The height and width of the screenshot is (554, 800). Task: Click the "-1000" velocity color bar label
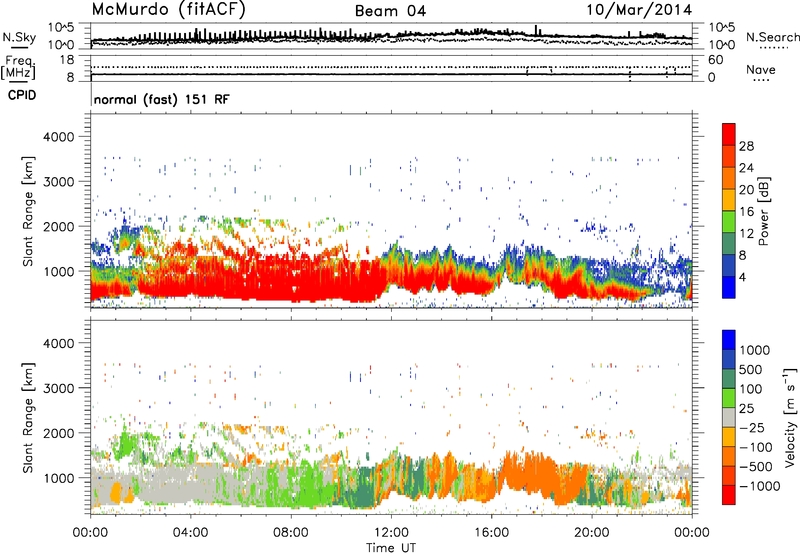[x=760, y=486]
